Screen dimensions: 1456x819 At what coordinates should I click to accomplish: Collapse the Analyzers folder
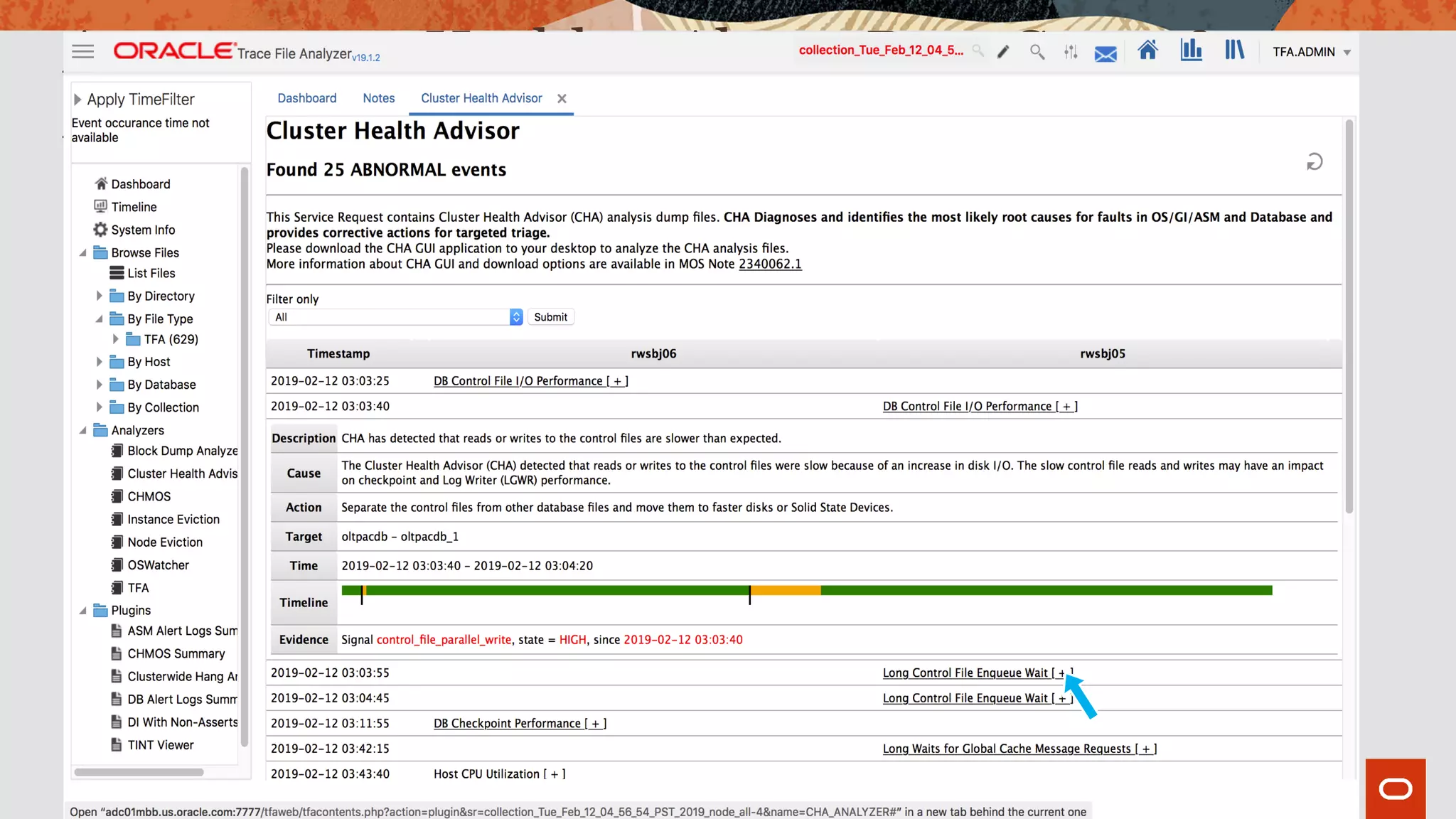(82, 431)
